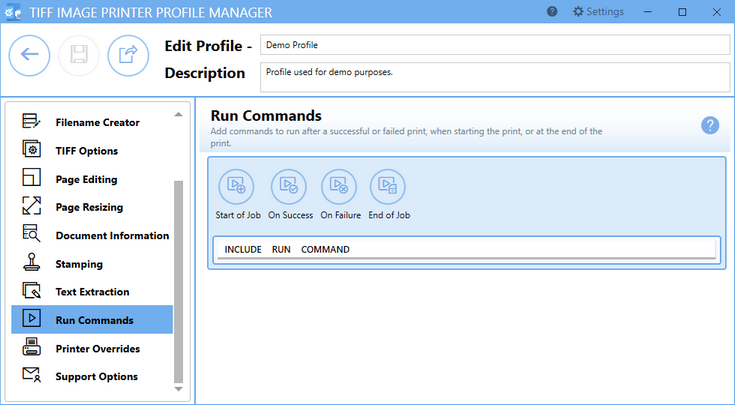Click the Stamping stamp icon
This screenshot has width=735, height=405.
click(31, 262)
